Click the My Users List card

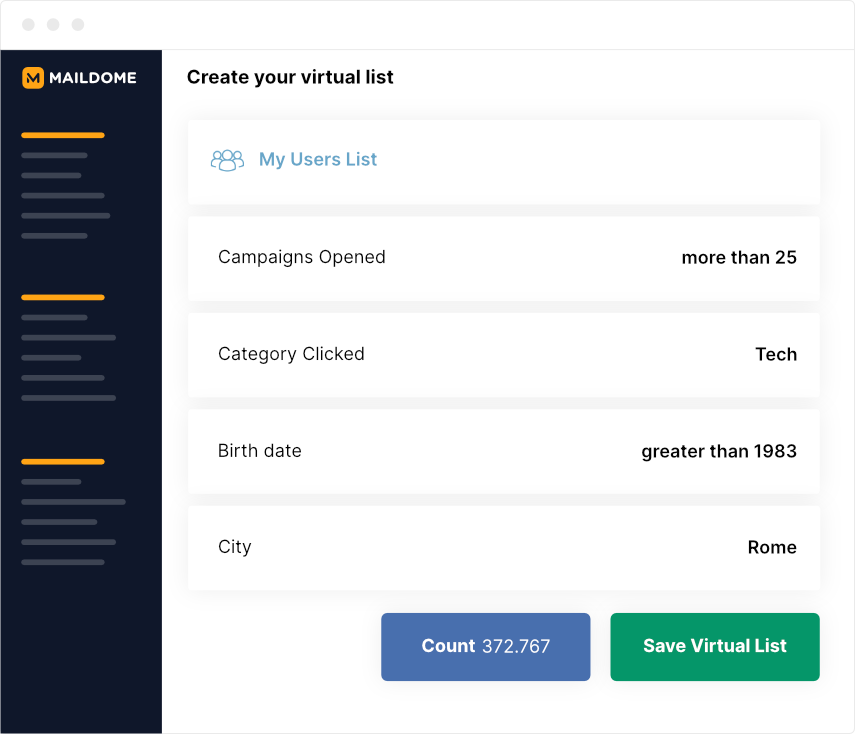504,162
